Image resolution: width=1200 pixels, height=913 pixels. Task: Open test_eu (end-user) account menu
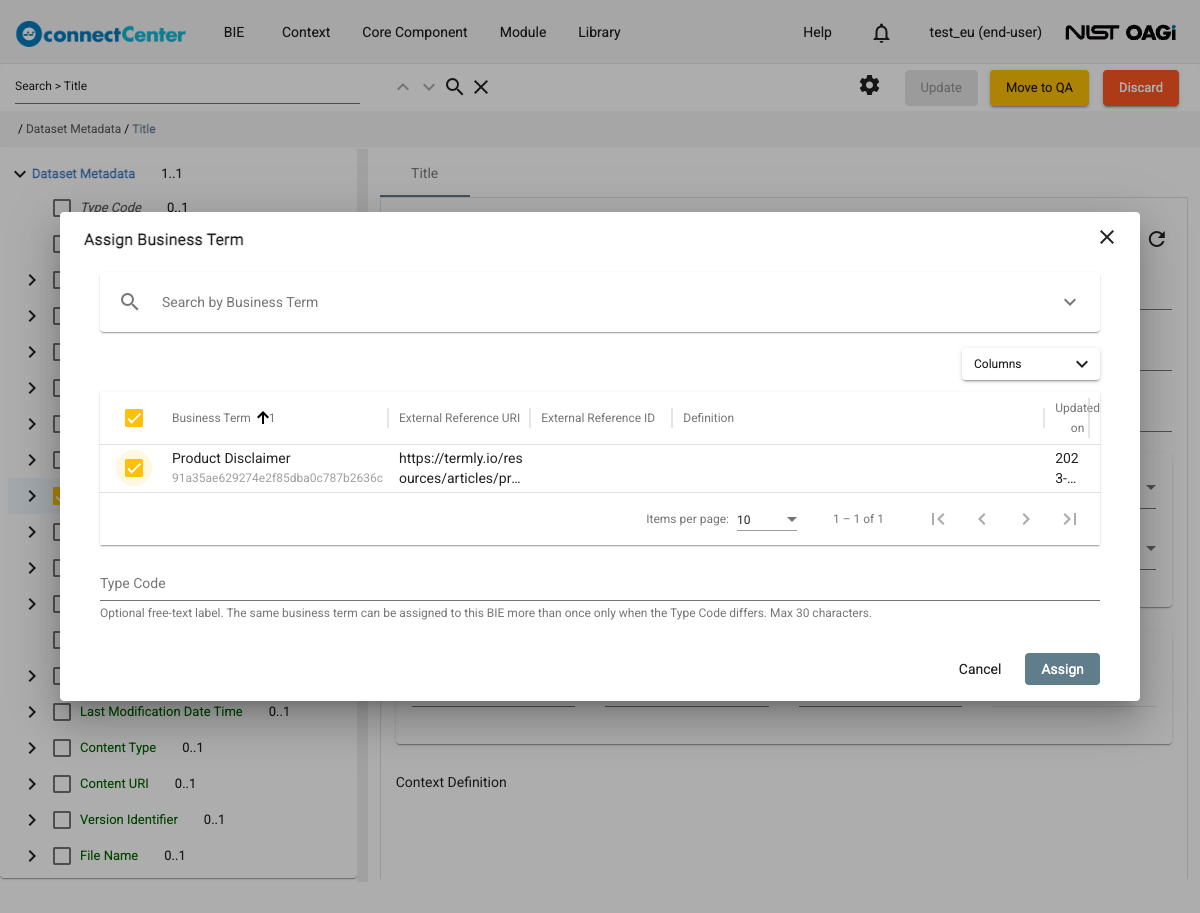point(985,32)
